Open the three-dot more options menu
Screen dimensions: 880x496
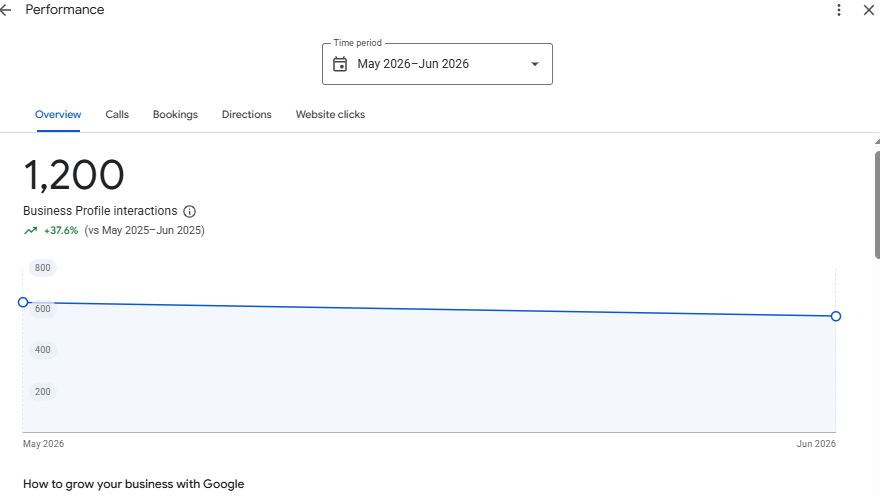(x=838, y=10)
